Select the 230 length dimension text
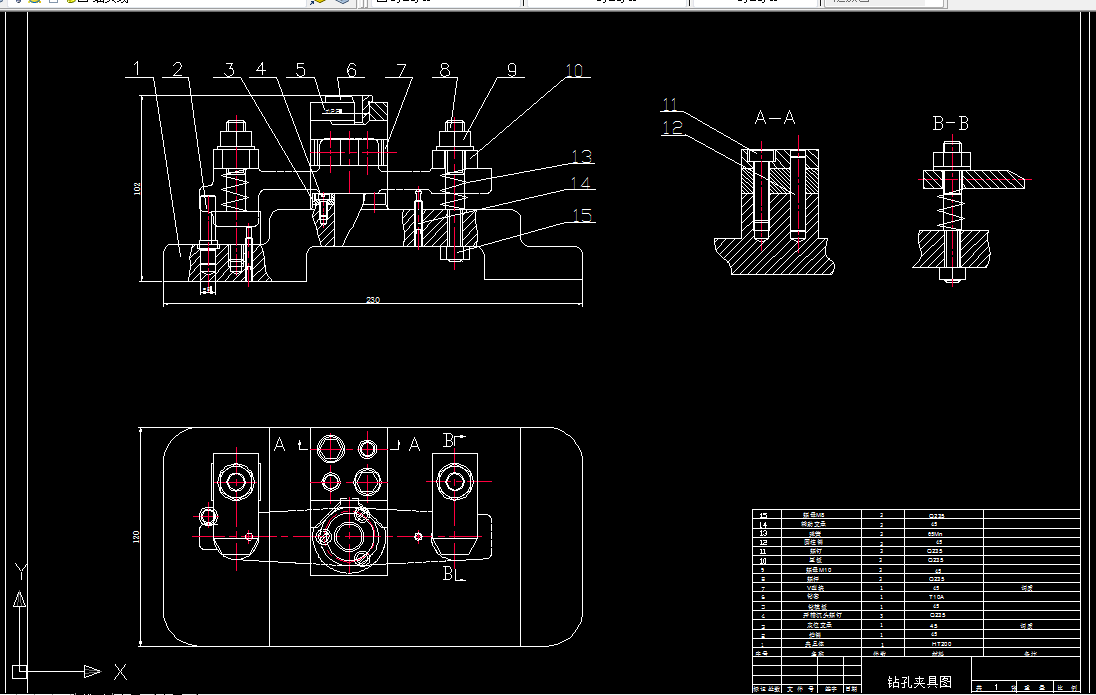The image size is (1096, 695). pos(373,300)
